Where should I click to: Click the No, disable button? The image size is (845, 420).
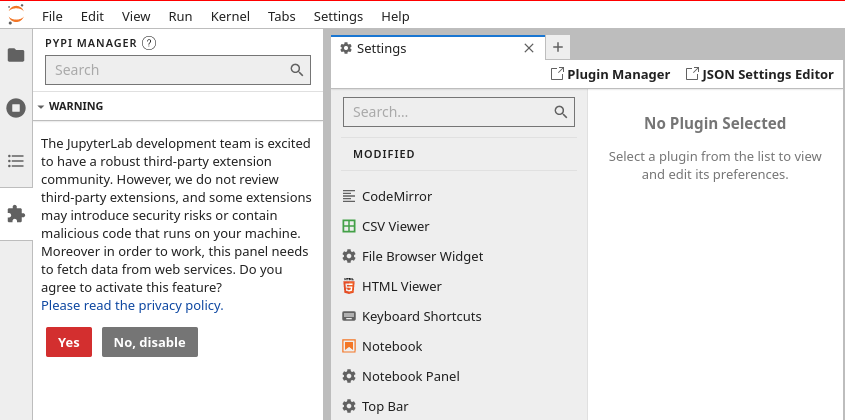coord(150,342)
